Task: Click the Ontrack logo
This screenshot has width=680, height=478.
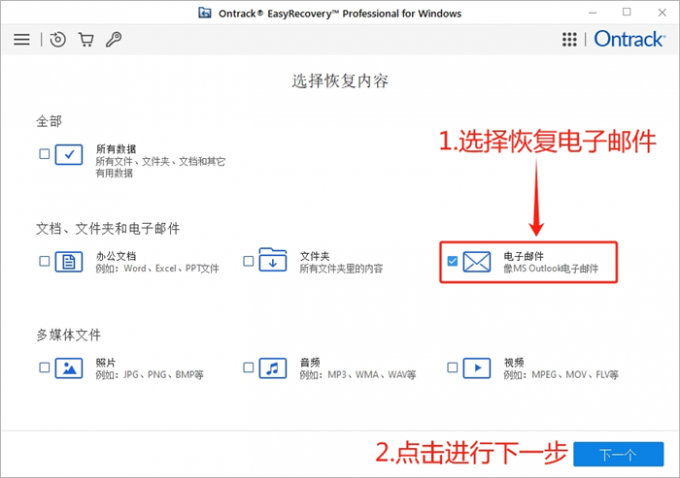Action: (629, 39)
